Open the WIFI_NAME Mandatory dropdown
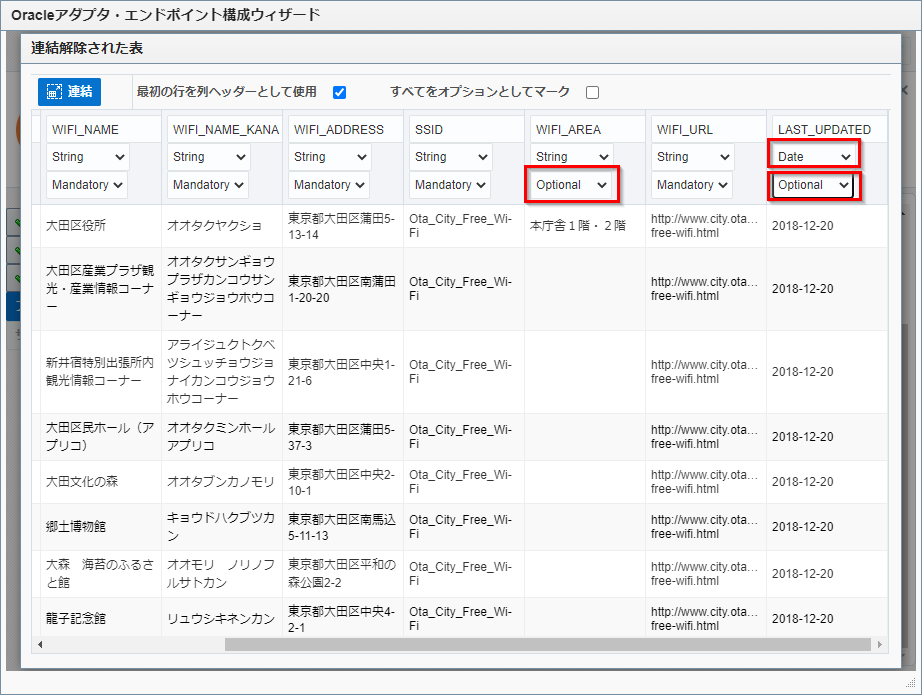The width and height of the screenshot is (922, 695). 87,185
